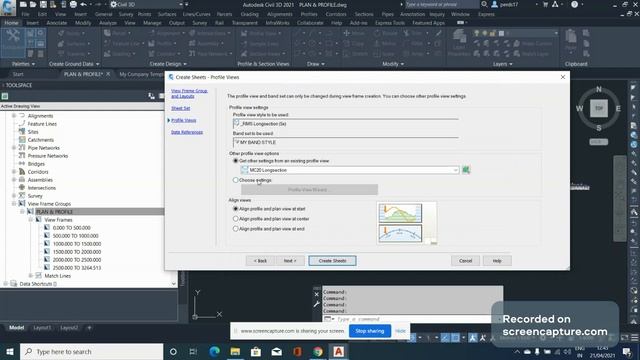
Task: Select the 2500.000 TO 3264.513 view frame
Action: 77,268
